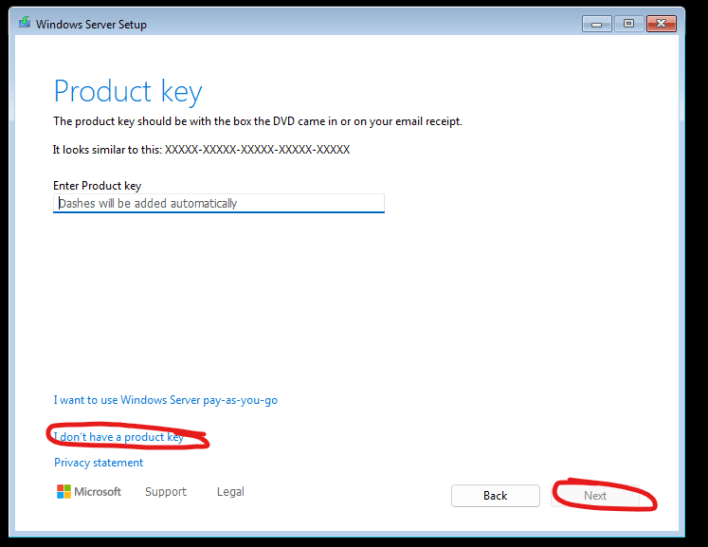Click the grayed-out Next button
Viewport: 708px width, 547px height.
[595, 496]
